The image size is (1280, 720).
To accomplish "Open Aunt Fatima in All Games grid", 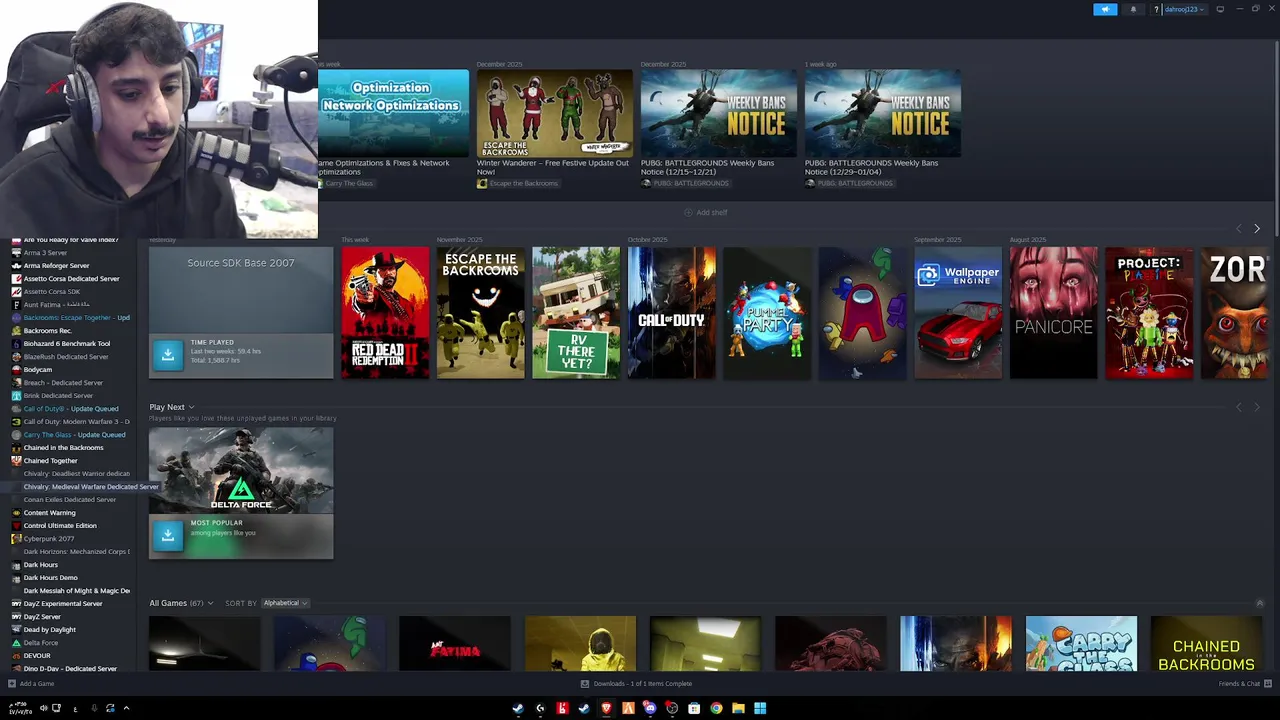I will click(455, 644).
